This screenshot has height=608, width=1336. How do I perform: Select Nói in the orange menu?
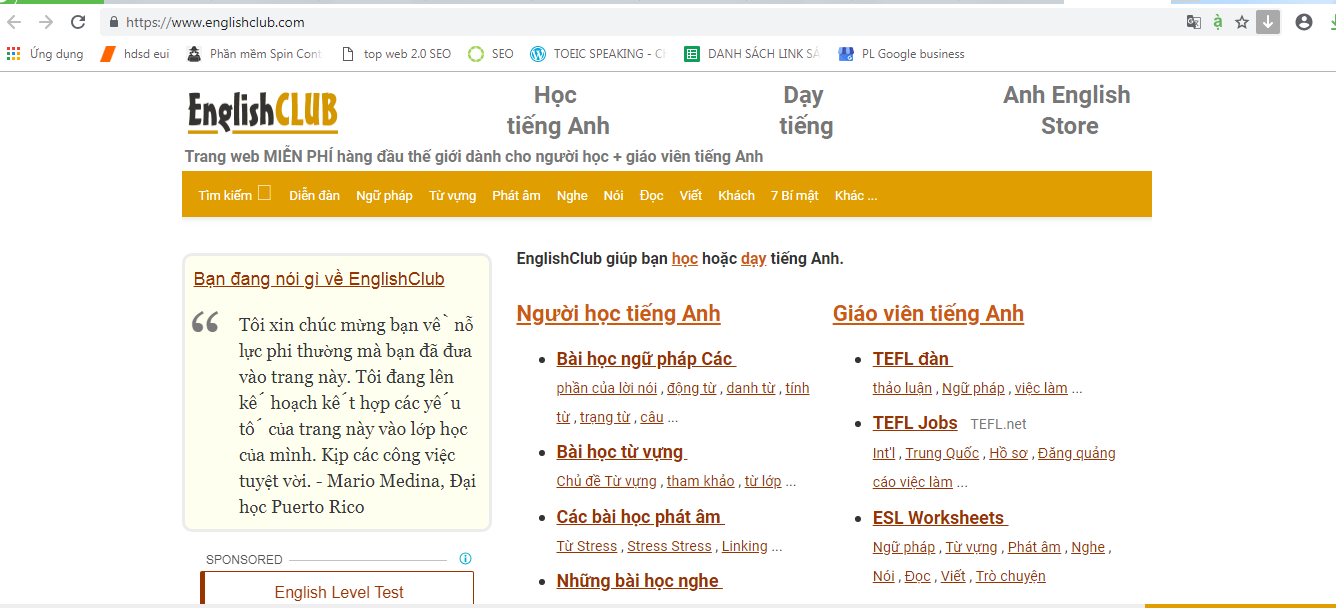point(614,195)
